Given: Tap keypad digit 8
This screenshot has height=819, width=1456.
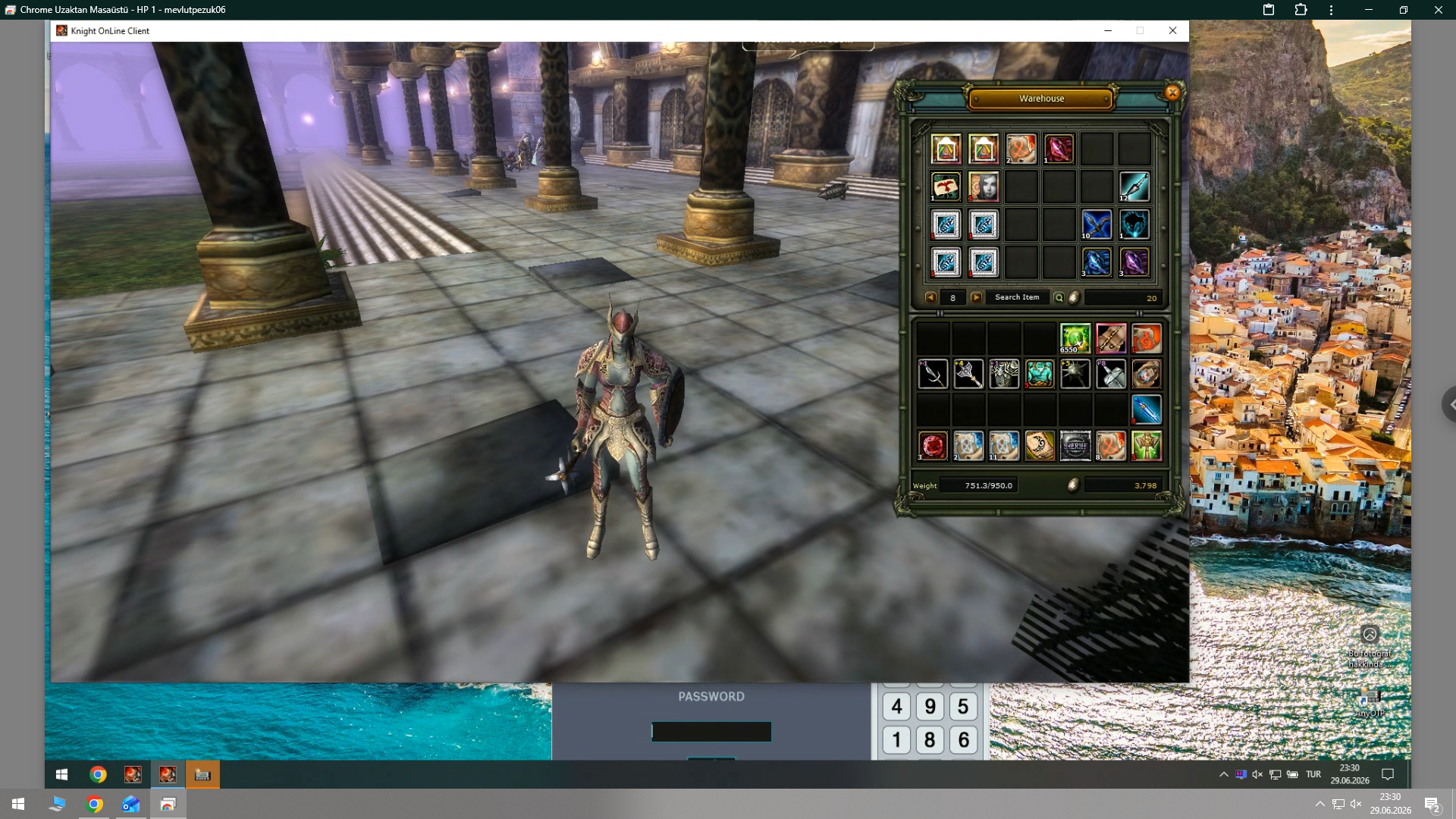Looking at the screenshot, I should 930,739.
